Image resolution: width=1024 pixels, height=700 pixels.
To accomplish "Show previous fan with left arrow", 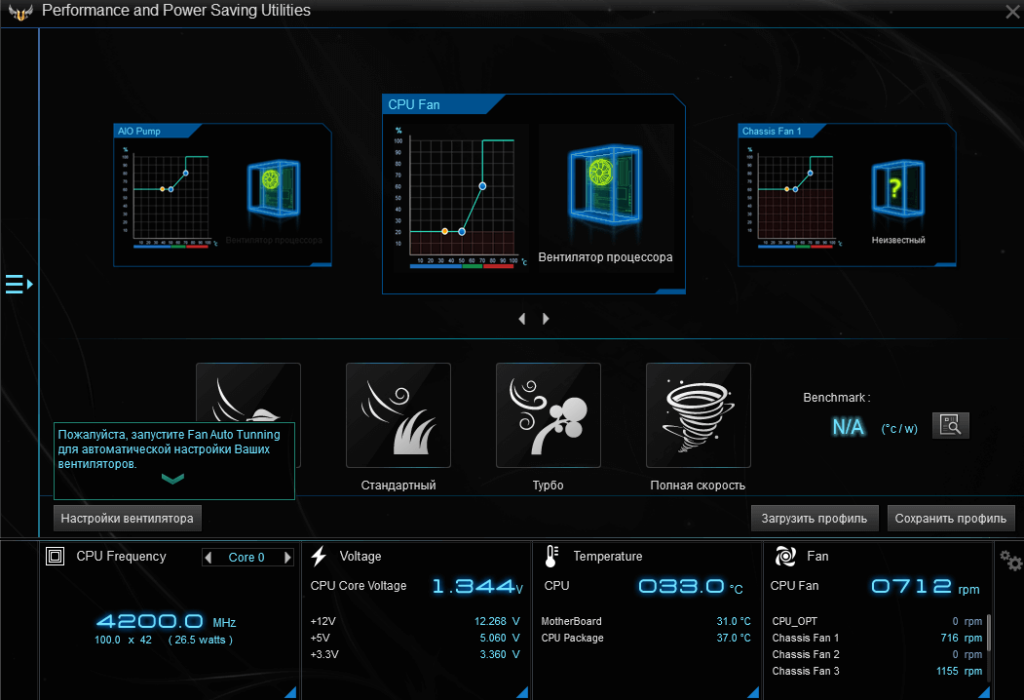I will (x=521, y=319).
